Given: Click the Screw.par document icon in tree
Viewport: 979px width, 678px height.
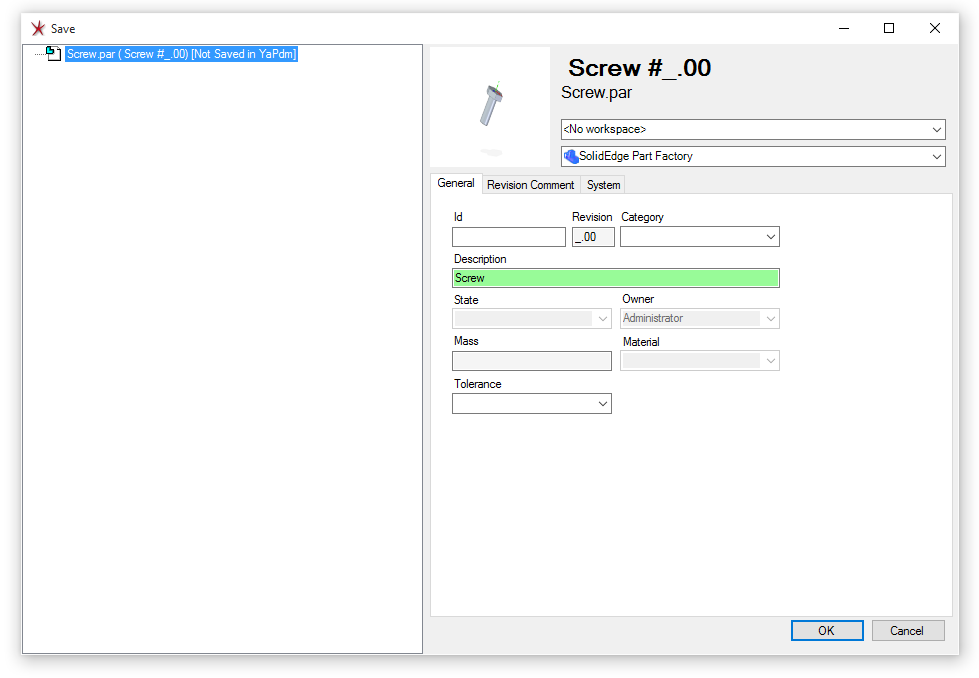Looking at the screenshot, I should (54, 54).
